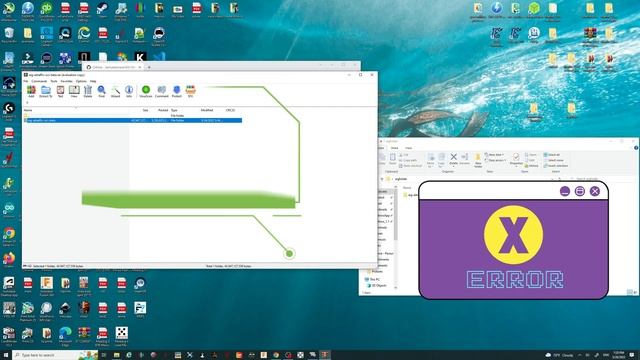Open Move to dropdown in Explorer ribbon
The image size is (640, 360).
431,160
